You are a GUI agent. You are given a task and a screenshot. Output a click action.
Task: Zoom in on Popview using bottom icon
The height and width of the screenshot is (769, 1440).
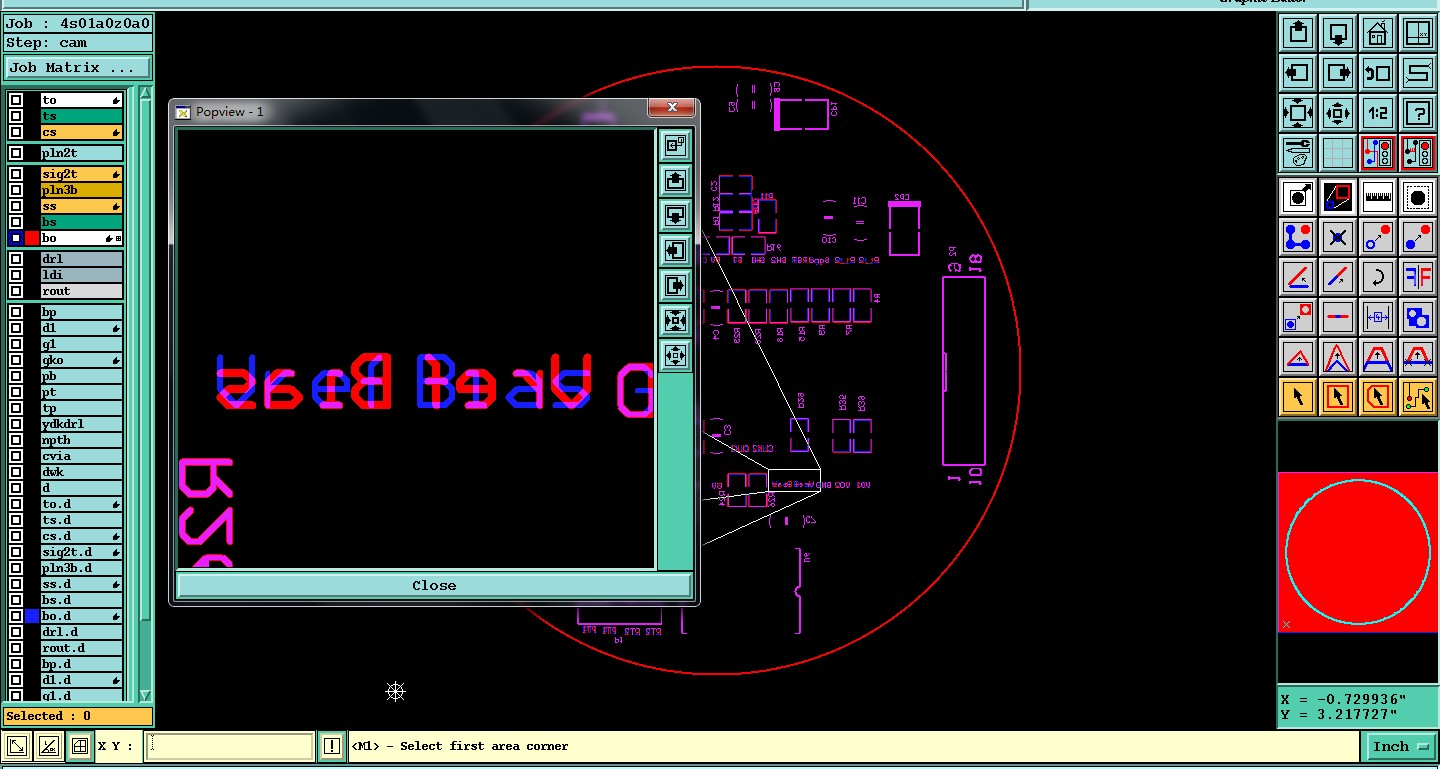click(x=675, y=355)
